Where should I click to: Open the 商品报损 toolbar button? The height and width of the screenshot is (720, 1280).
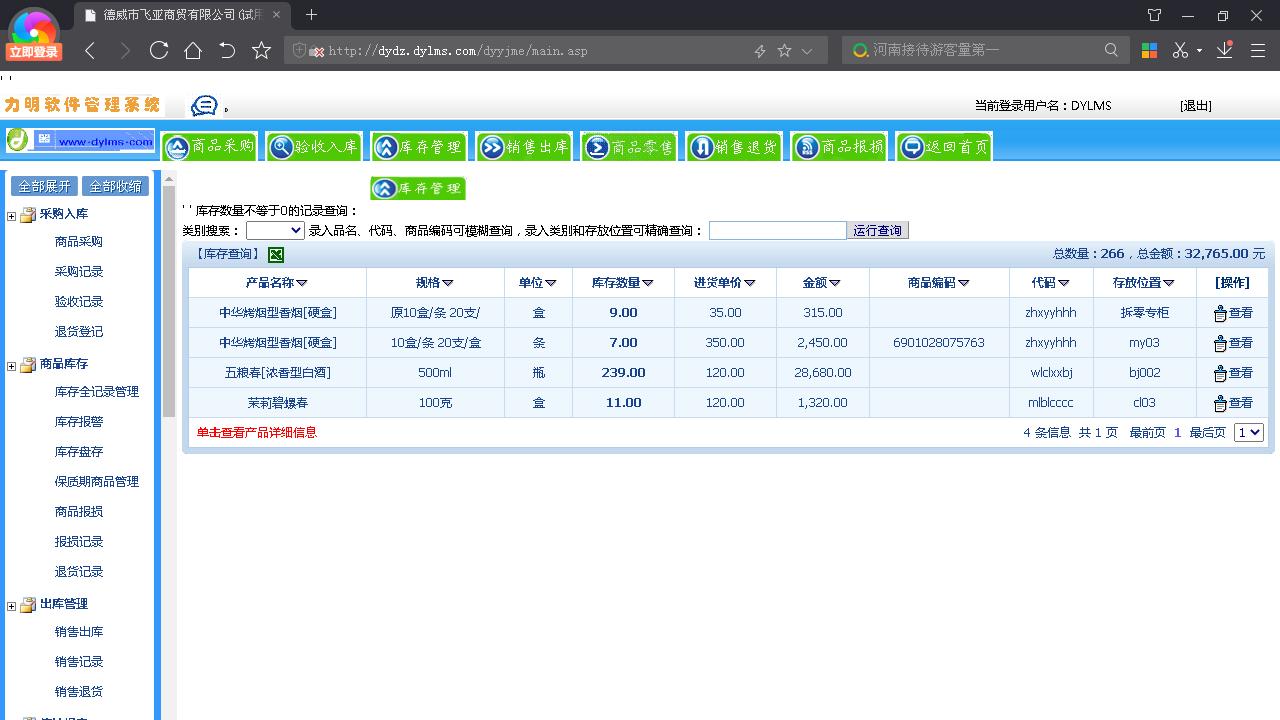coord(839,147)
